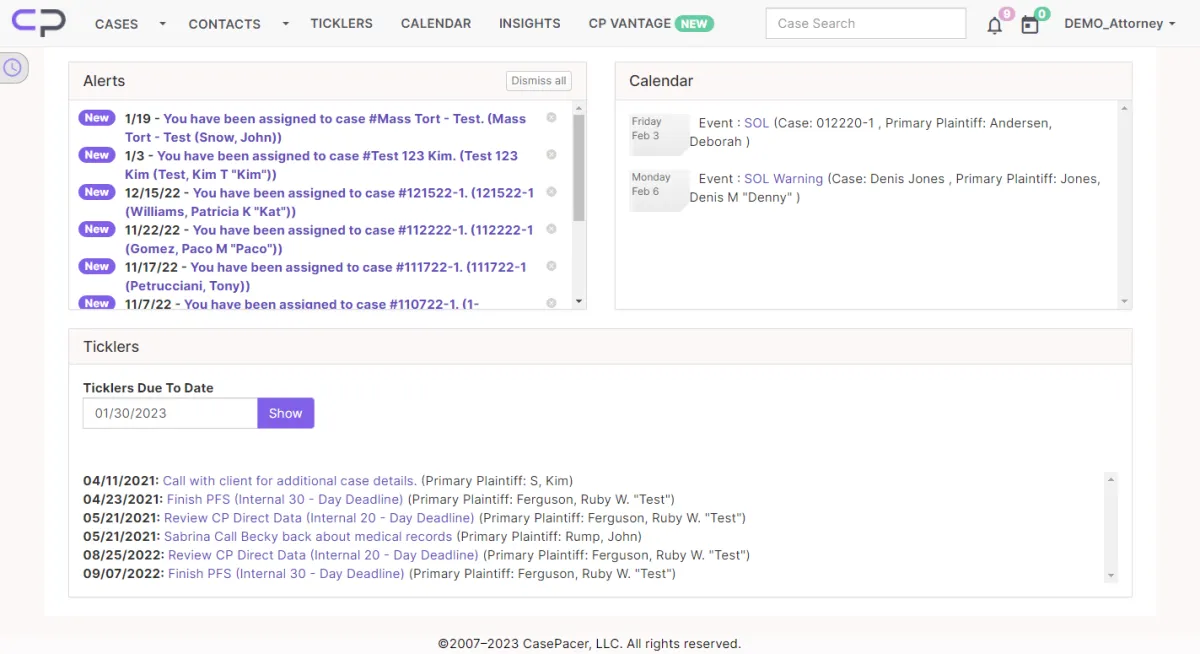Viewport: 1200px width, 654px height.
Task: Open the Mass Tort - Test assignment alert
Action: (x=325, y=127)
